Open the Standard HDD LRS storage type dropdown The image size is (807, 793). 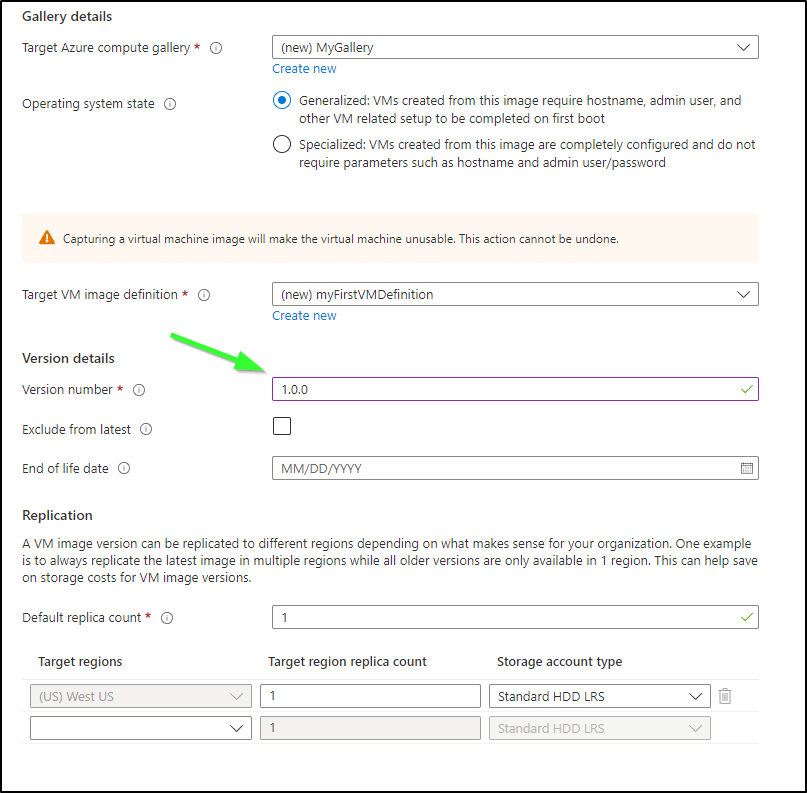(600, 696)
